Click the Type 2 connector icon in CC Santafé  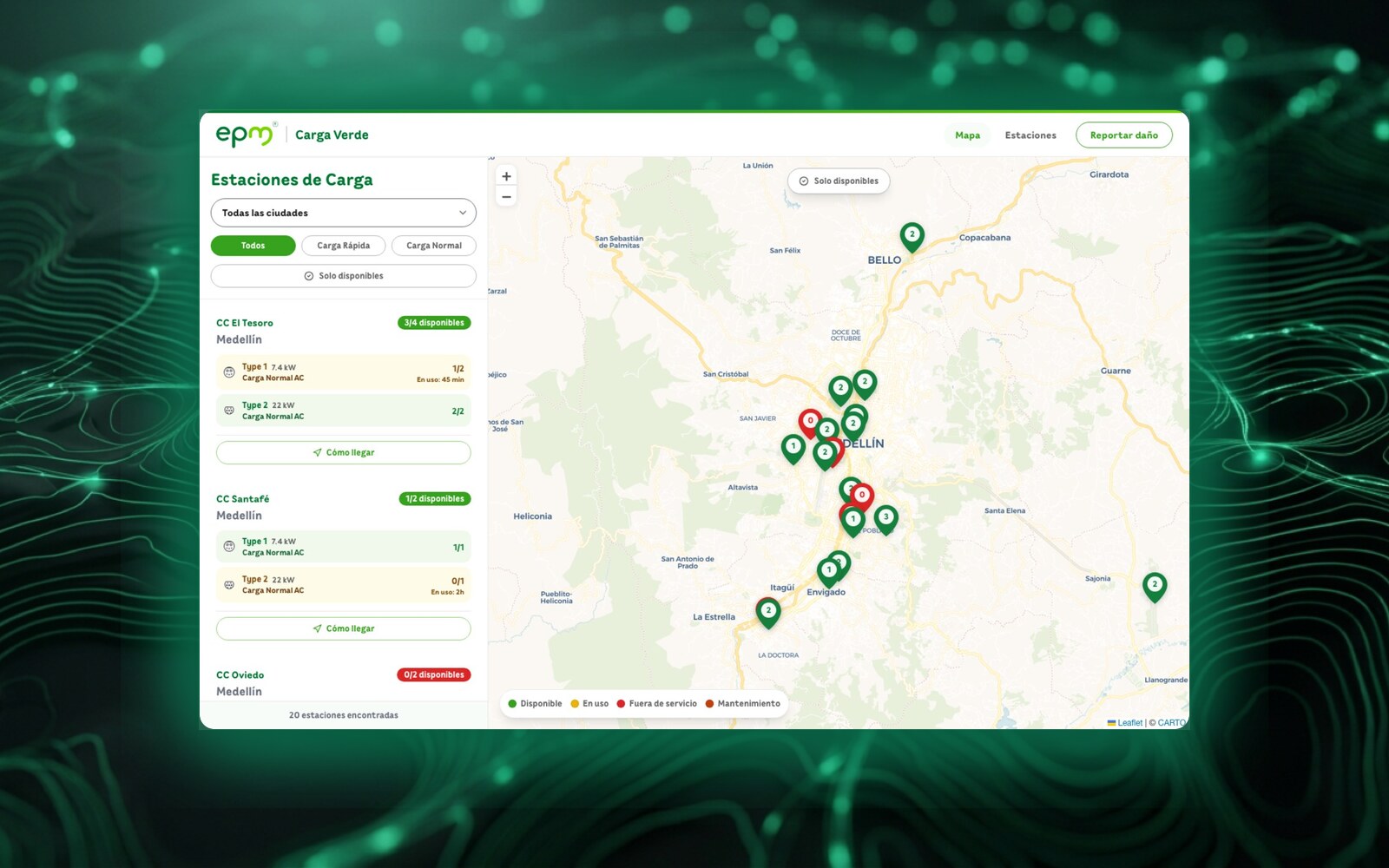[229, 585]
